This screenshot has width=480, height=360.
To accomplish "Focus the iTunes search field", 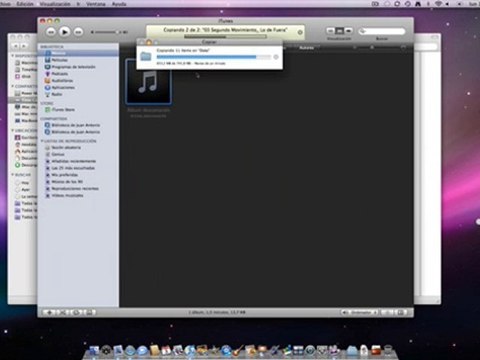I will pyautogui.click(x=382, y=31).
